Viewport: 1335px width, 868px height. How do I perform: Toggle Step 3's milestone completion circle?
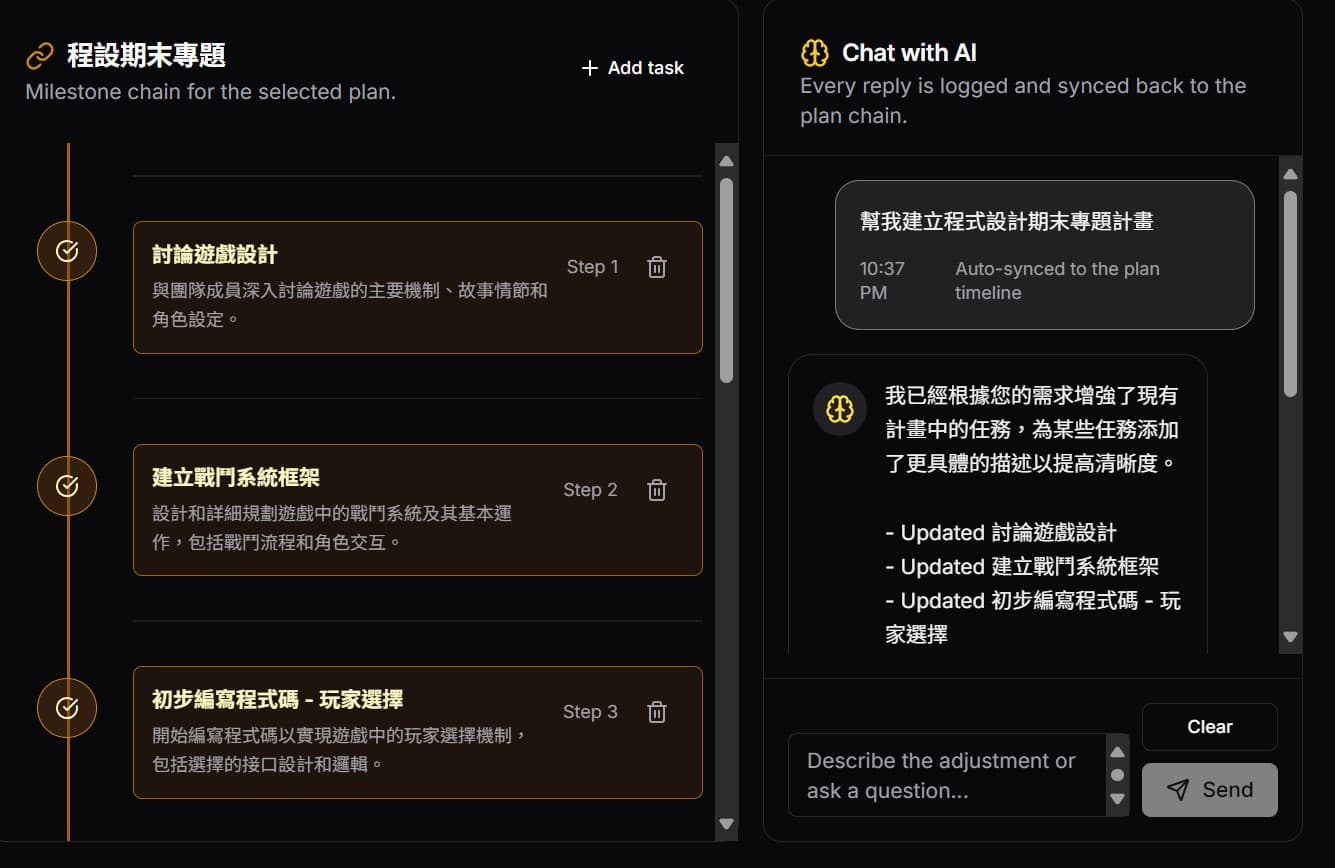[x=66, y=708]
